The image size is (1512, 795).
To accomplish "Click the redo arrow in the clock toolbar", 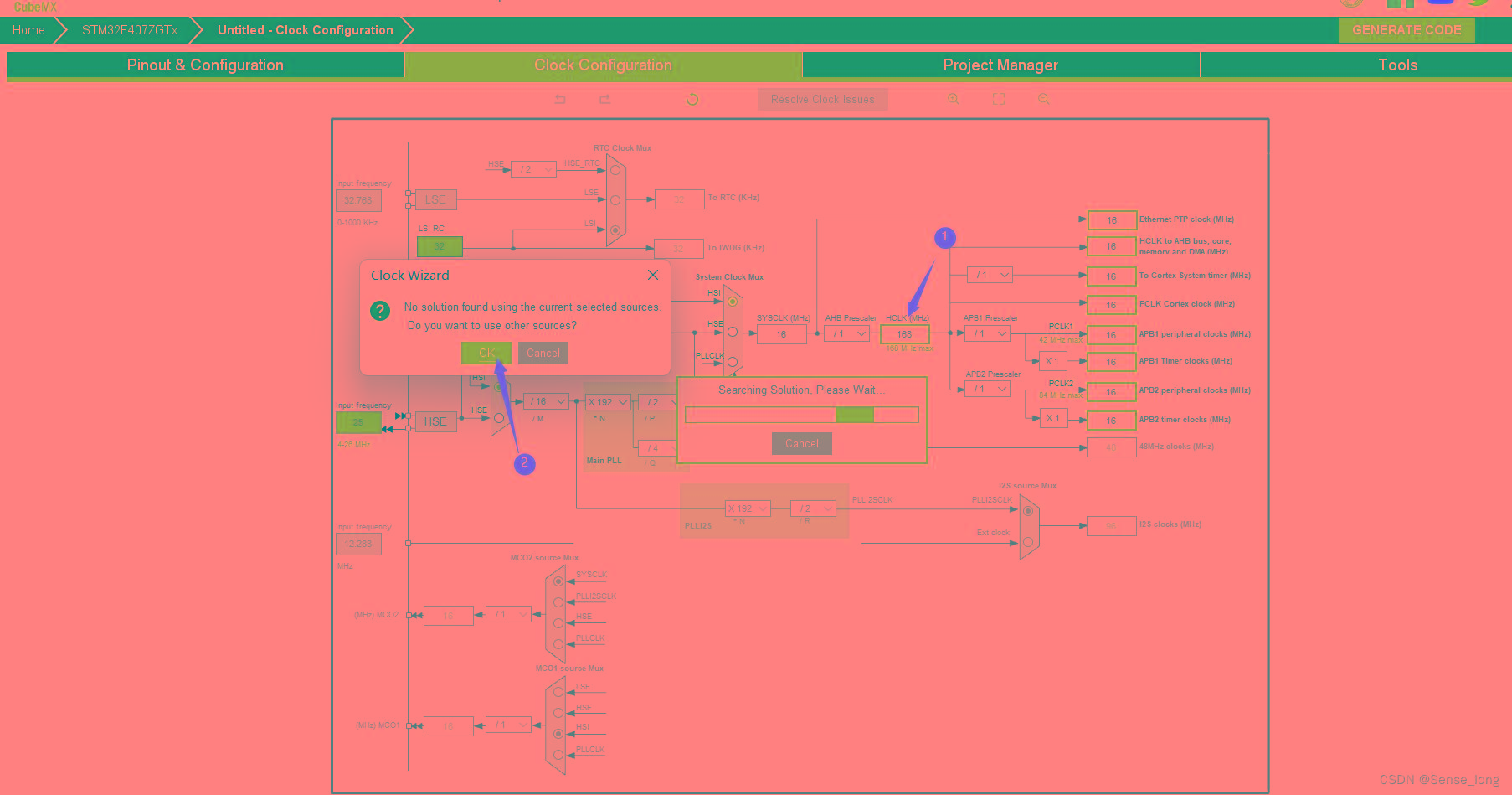I will (x=604, y=99).
